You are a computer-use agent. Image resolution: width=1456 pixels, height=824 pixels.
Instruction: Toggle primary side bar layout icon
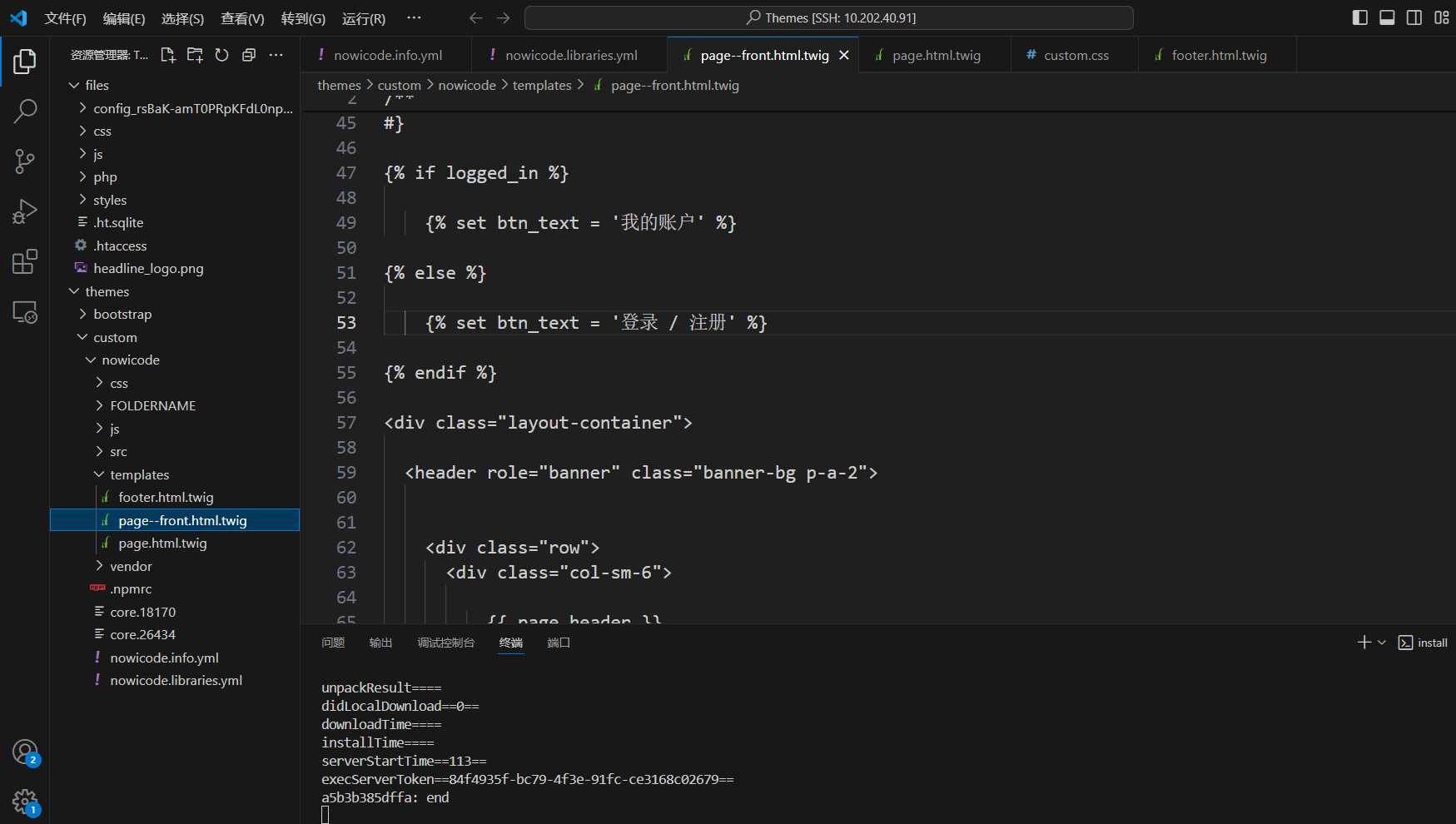click(1360, 17)
